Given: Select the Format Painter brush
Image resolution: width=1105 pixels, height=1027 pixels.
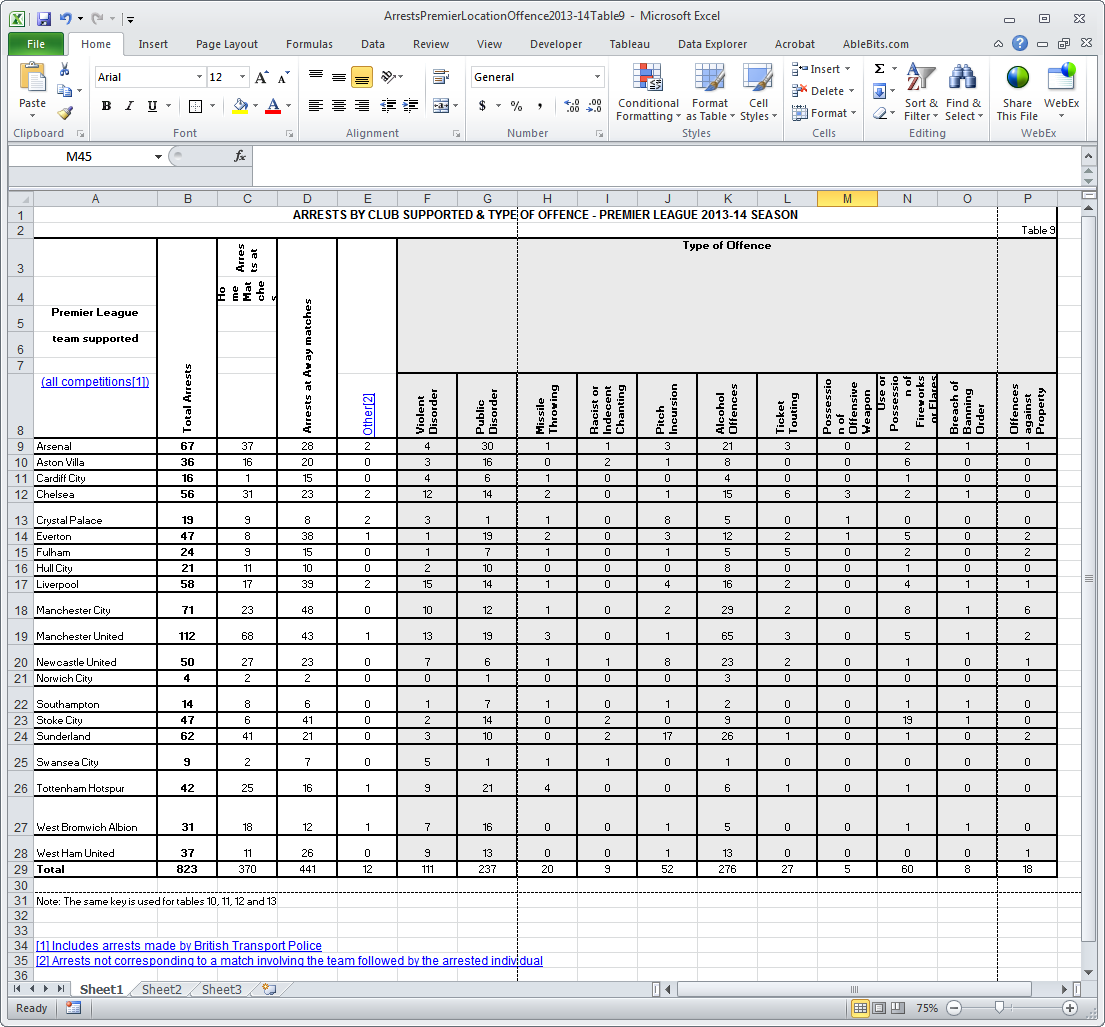Looking at the screenshot, I should 66,113.
